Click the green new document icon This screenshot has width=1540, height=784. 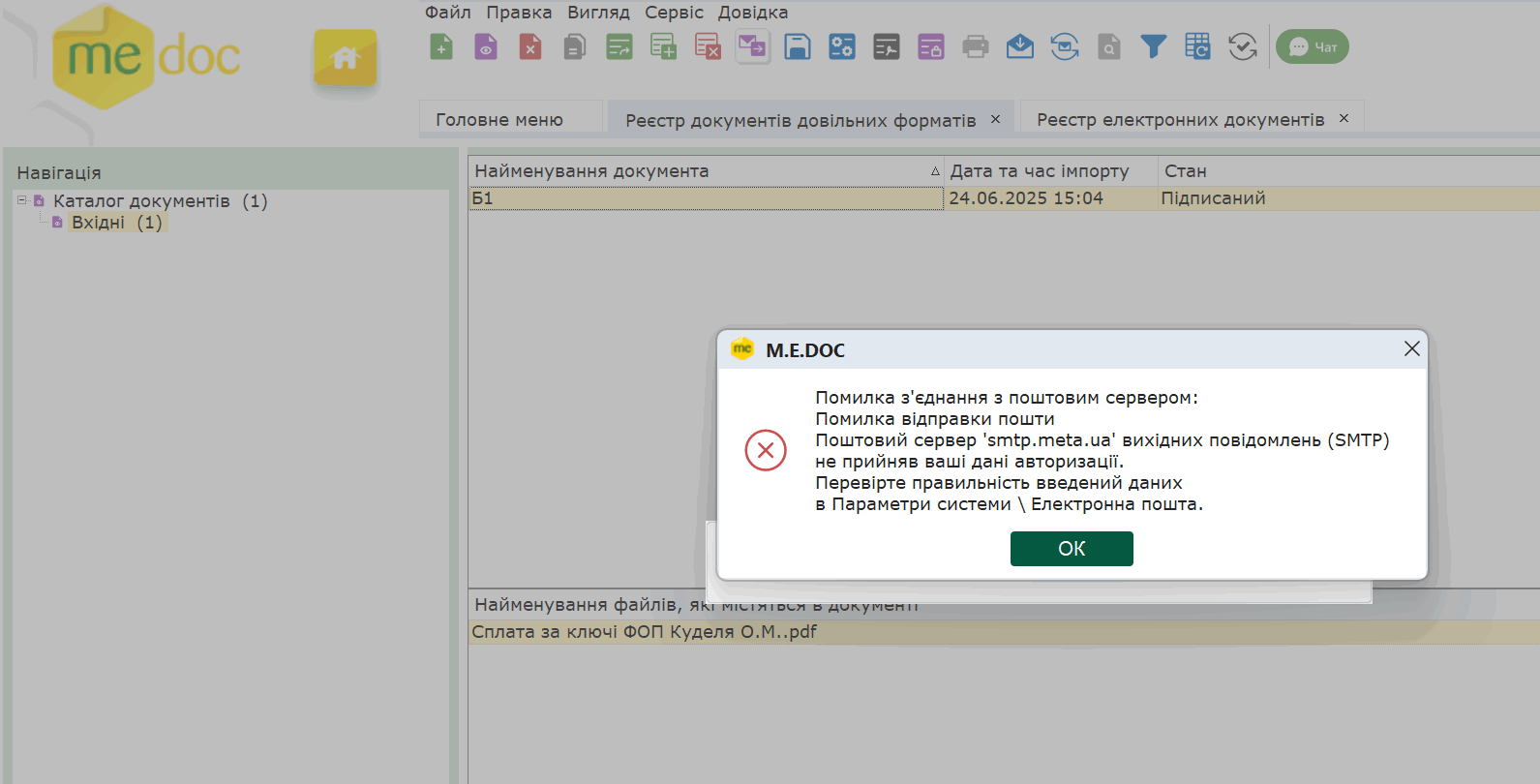click(x=441, y=46)
